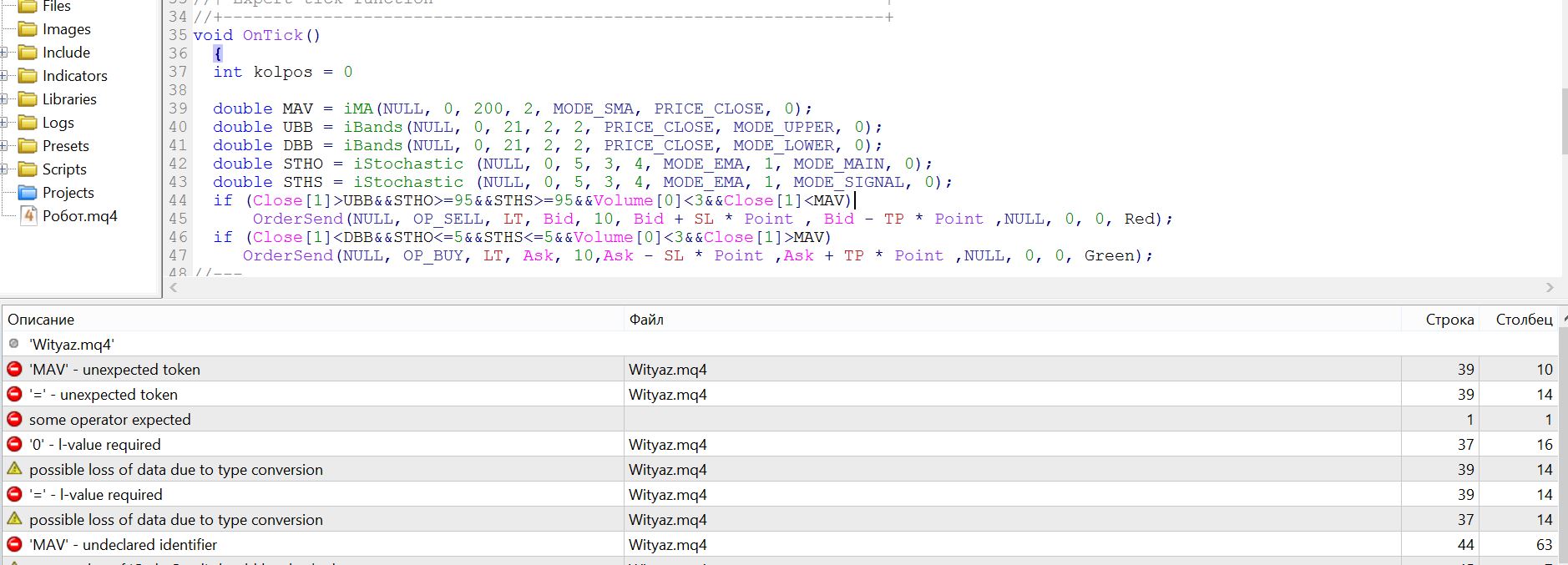The width and height of the screenshot is (1568, 565).
Task: Select the Projects folder
Action: click(x=68, y=193)
